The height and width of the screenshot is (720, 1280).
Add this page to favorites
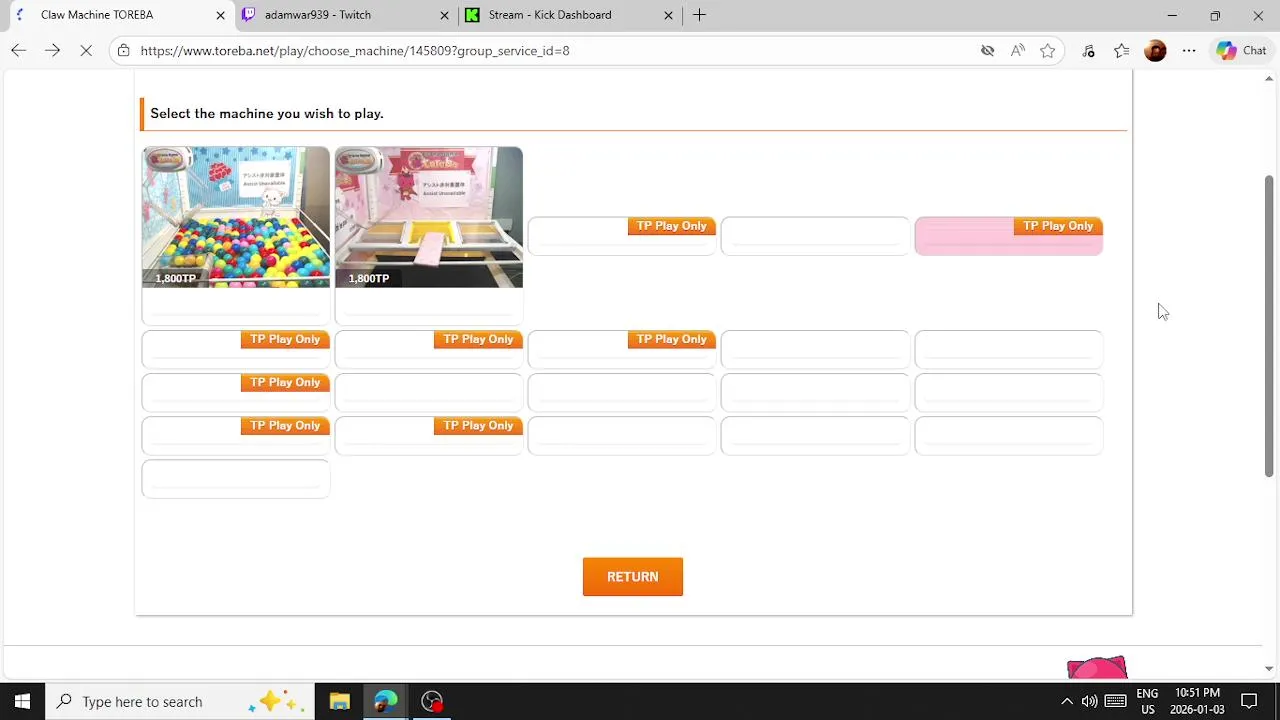coord(1047,50)
